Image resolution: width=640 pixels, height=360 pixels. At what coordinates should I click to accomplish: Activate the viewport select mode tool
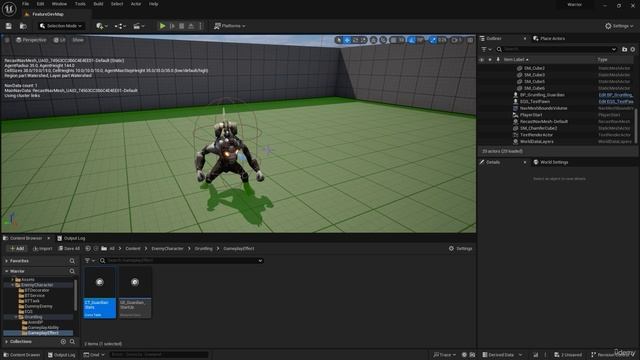pyautogui.click(x=338, y=40)
